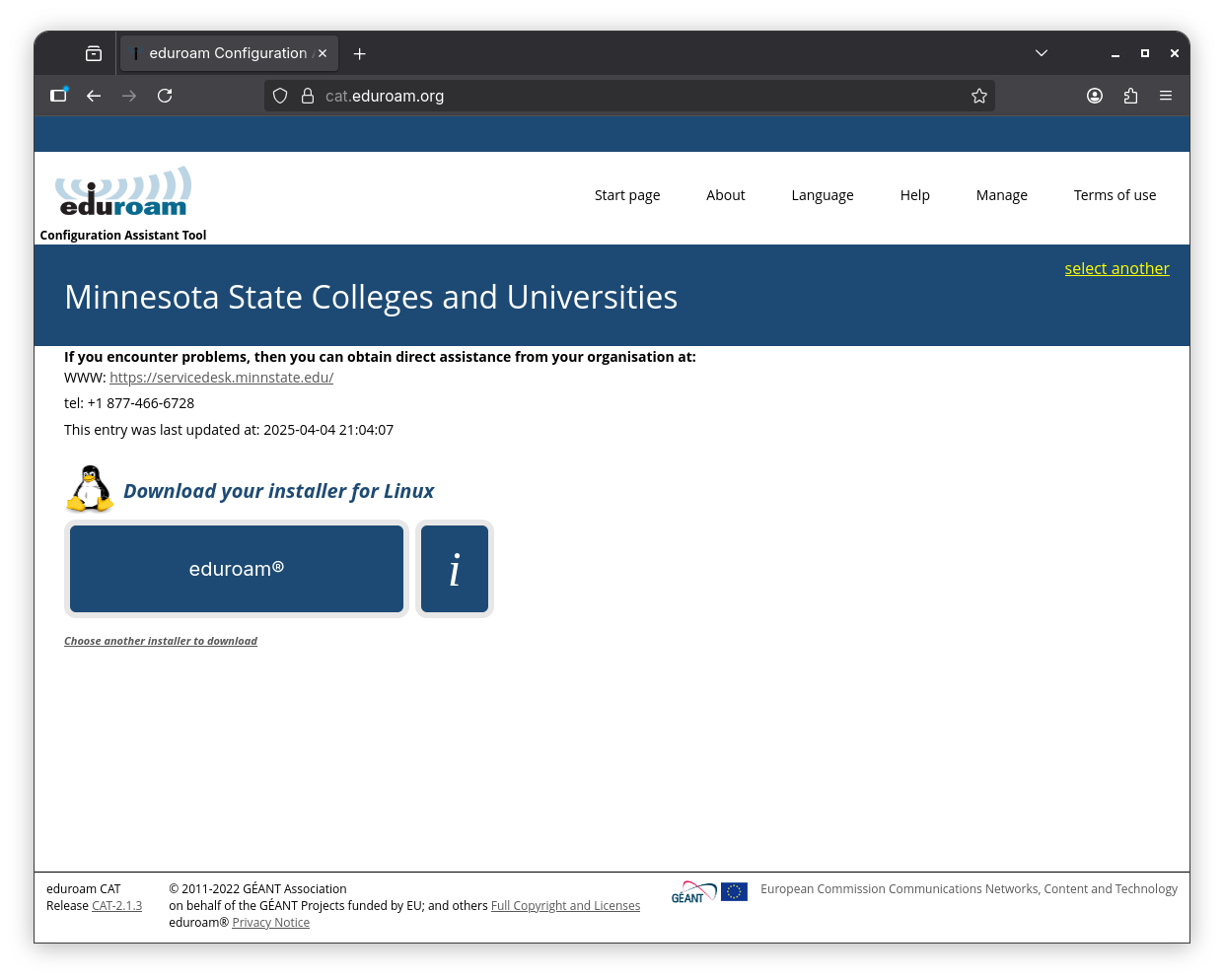This screenshot has width=1224, height=980.
Task: Click the padlock security icon
Action: click(x=308, y=96)
